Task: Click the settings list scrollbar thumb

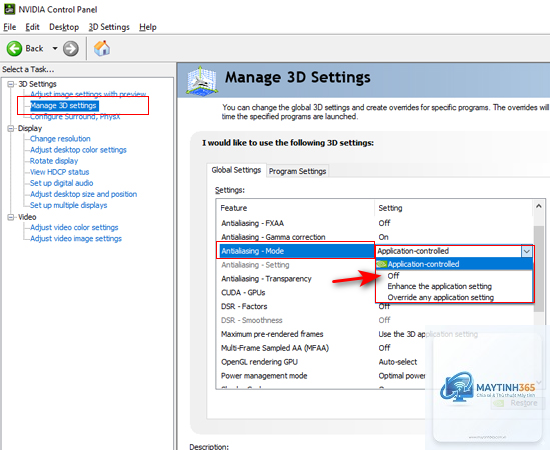Action: (x=539, y=269)
